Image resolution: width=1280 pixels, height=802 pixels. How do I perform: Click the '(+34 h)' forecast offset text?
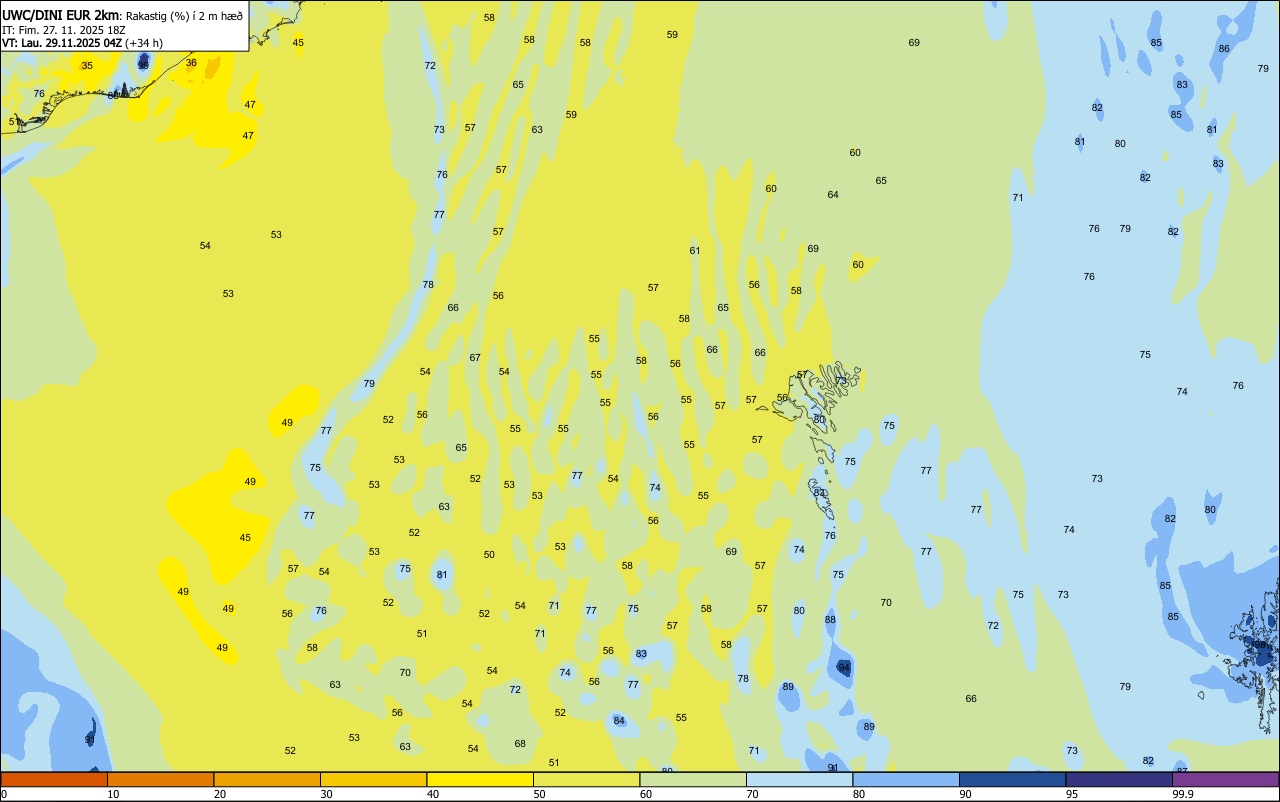[144, 43]
